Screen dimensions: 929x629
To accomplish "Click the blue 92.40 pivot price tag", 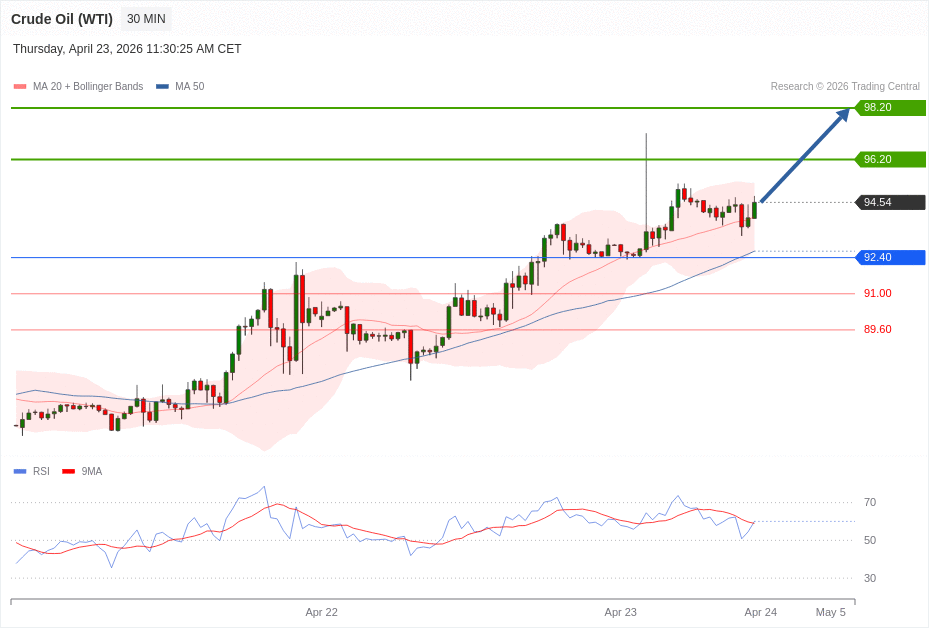I will pyautogui.click(x=890, y=257).
